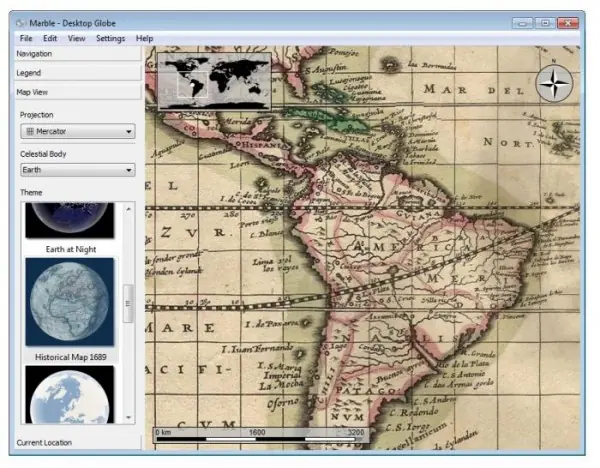Click the theme list scrollbar handle
600x468 pixels.
click(x=128, y=303)
